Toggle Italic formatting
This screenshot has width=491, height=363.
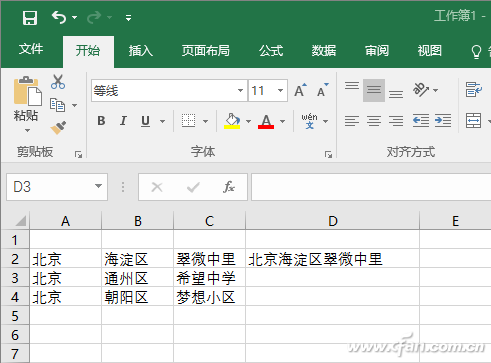tap(123, 121)
